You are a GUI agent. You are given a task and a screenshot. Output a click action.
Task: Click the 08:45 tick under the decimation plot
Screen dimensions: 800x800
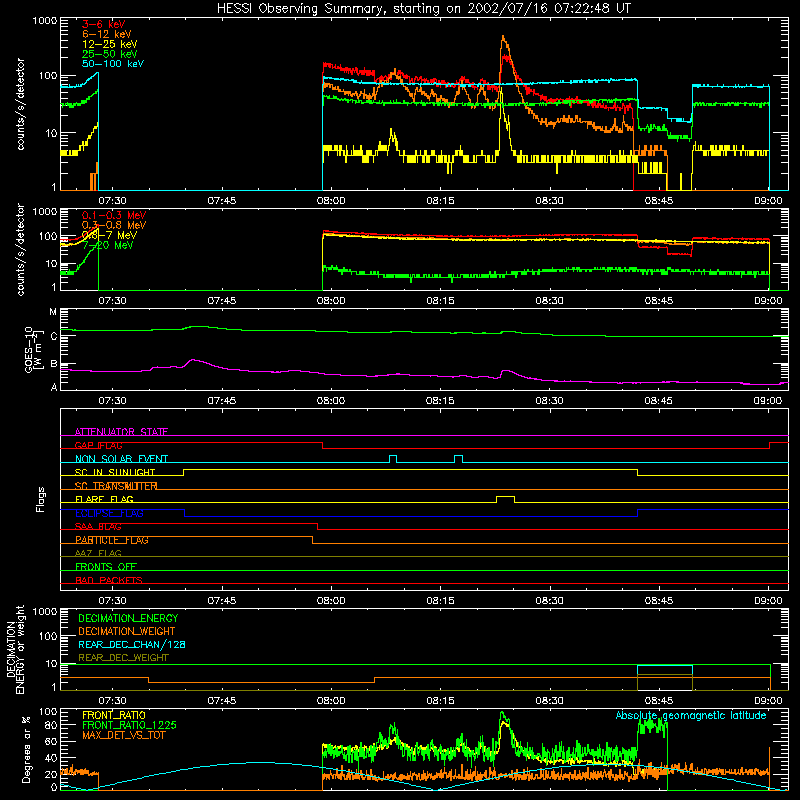click(659, 701)
